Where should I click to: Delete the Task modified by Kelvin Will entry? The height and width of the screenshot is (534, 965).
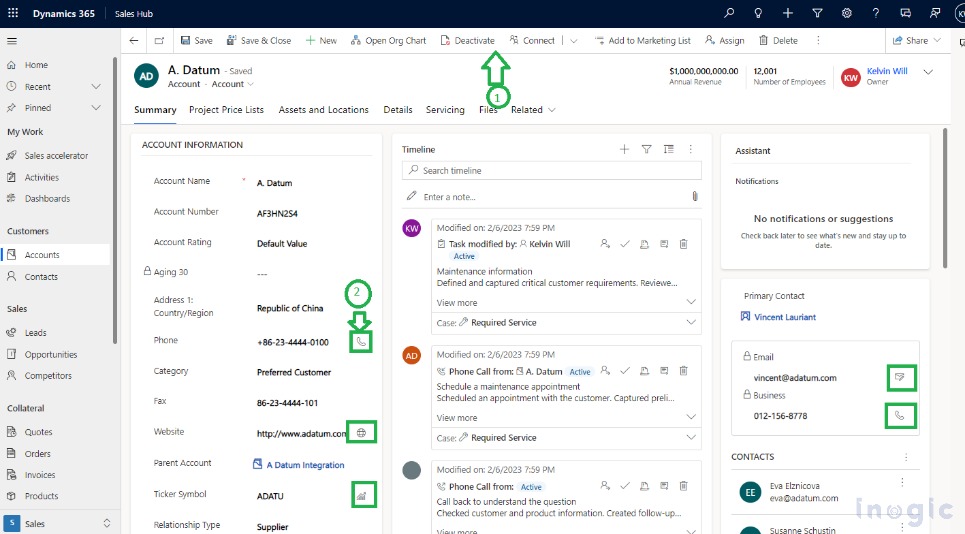coord(683,244)
